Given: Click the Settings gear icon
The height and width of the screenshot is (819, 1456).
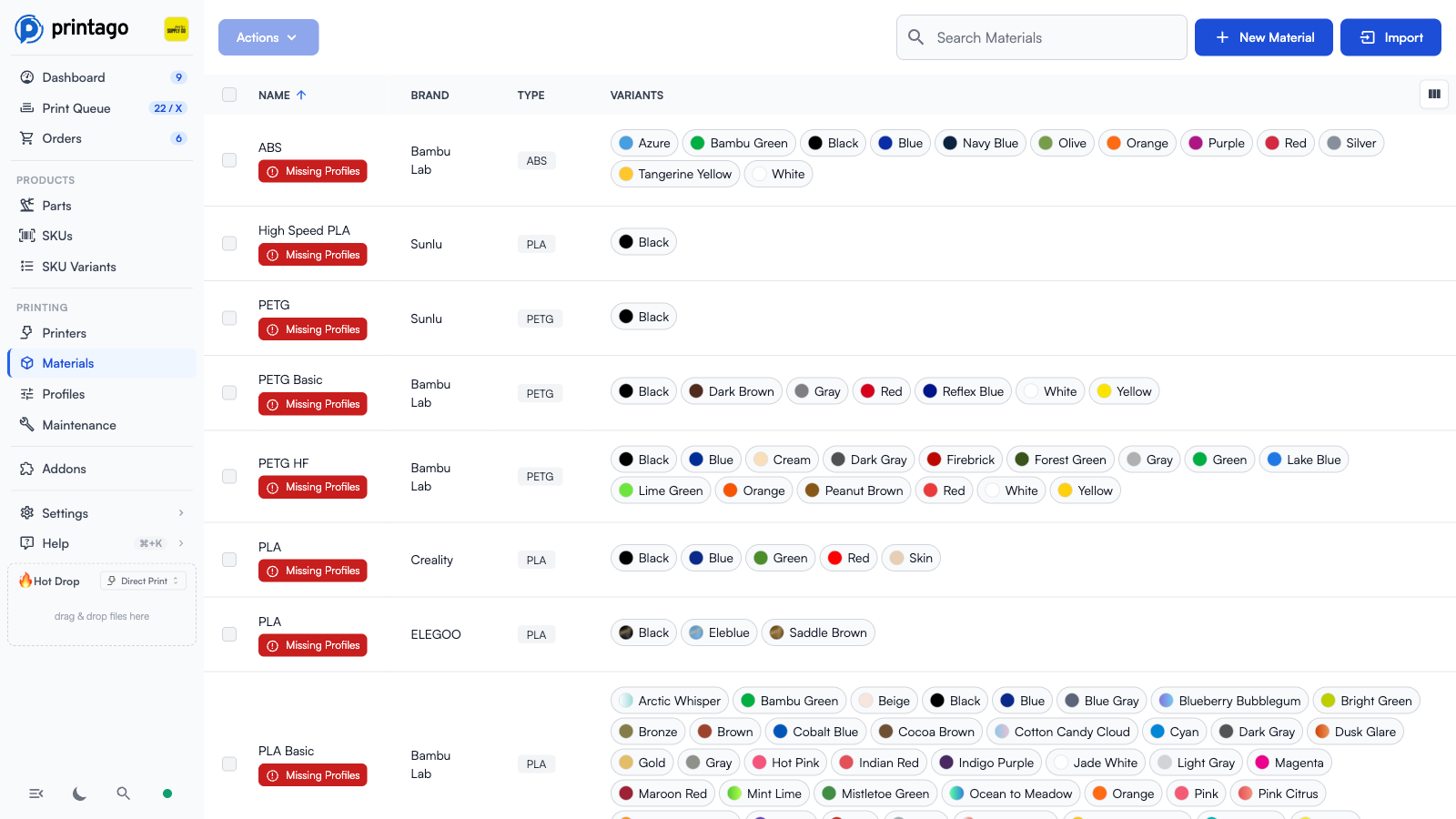Looking at the screenshot, I should (x=27, y=513).
